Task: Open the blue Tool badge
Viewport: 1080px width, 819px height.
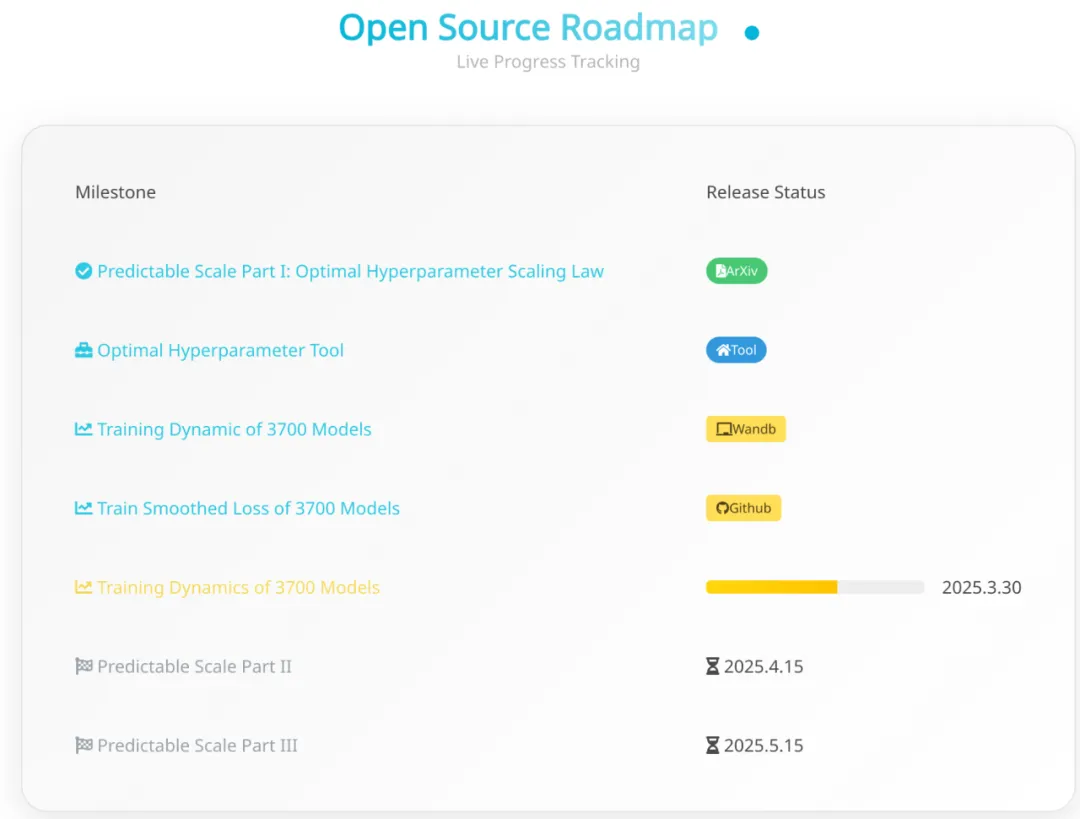Action: pyautogui.click(x=736, y=350)
